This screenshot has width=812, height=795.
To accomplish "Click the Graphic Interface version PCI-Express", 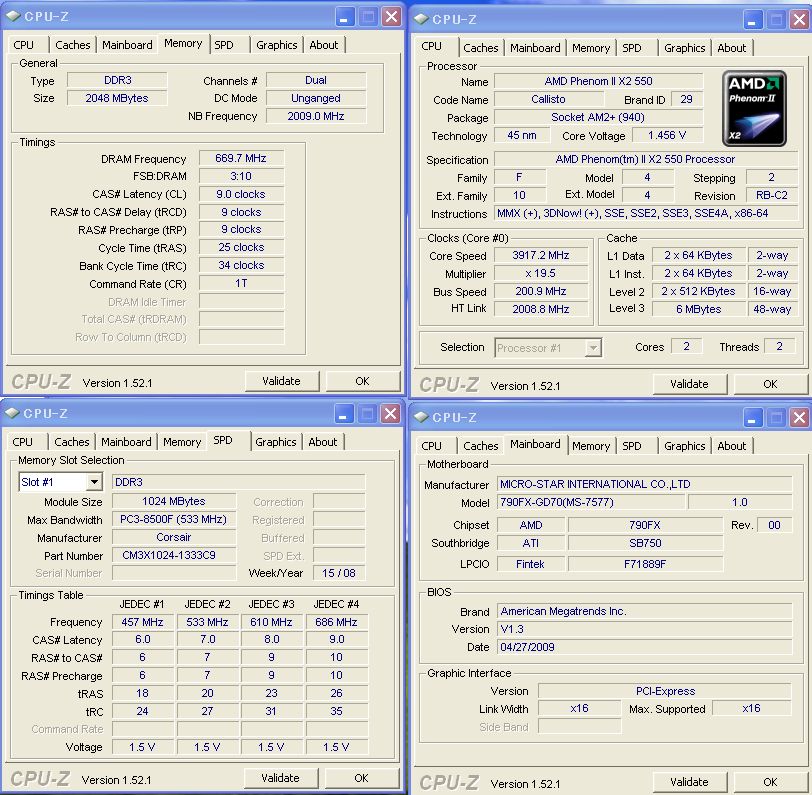I will pyautogui.click(x=665, y=691).
